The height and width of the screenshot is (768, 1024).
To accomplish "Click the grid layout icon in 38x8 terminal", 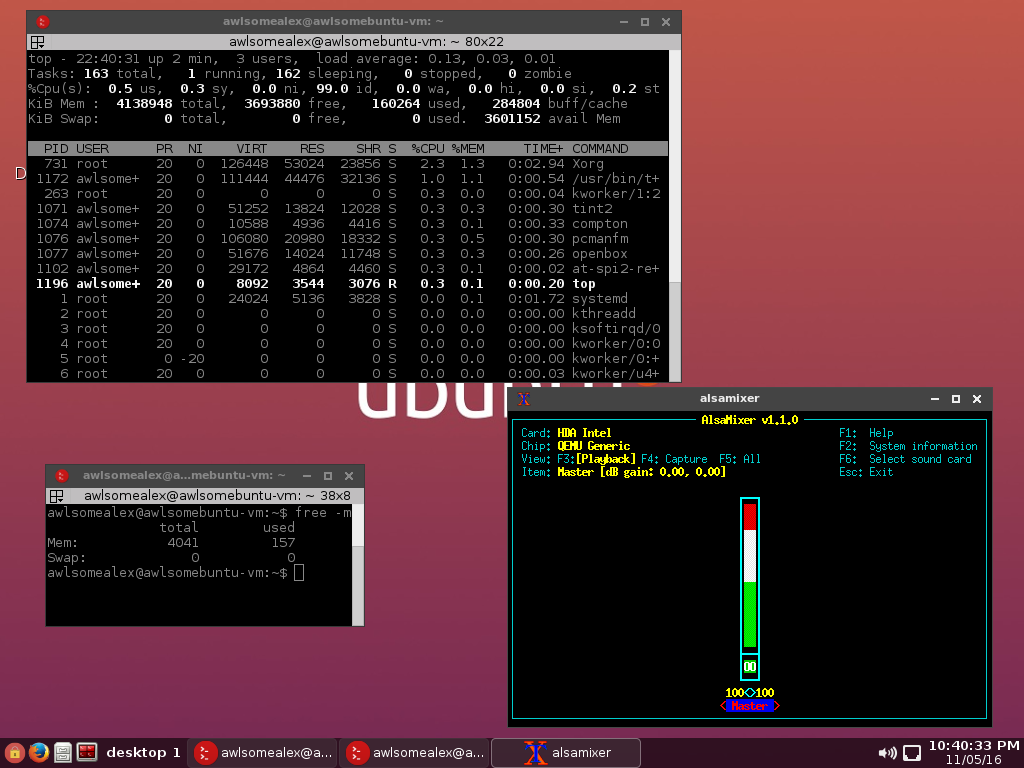I will click(56, 496).
